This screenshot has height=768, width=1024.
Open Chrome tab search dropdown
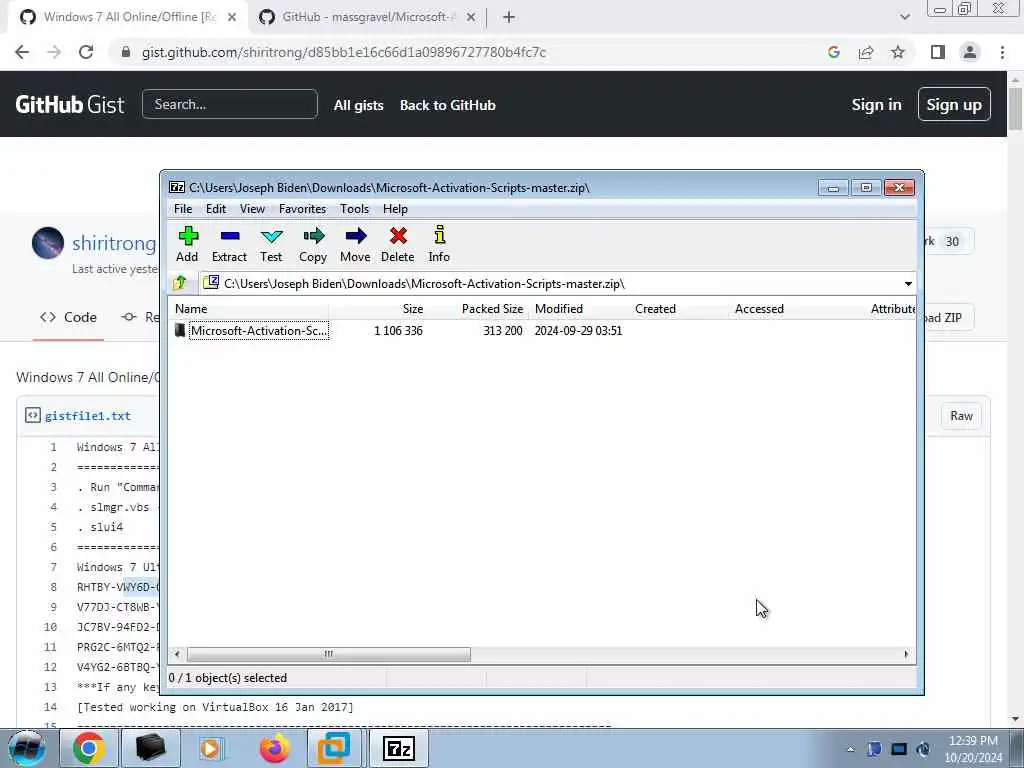coord(904,18)
